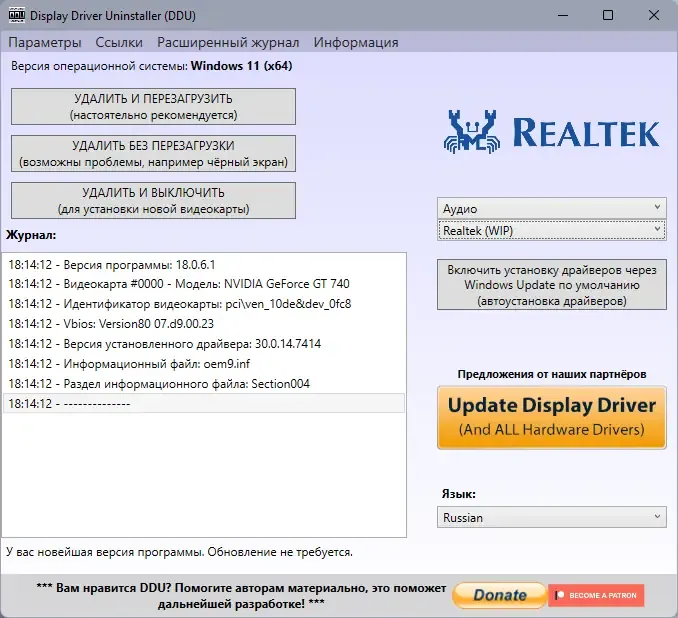This screenshot has width=678, height=618.
Task: Select log line with Section004
Action: tap(204, 384)
